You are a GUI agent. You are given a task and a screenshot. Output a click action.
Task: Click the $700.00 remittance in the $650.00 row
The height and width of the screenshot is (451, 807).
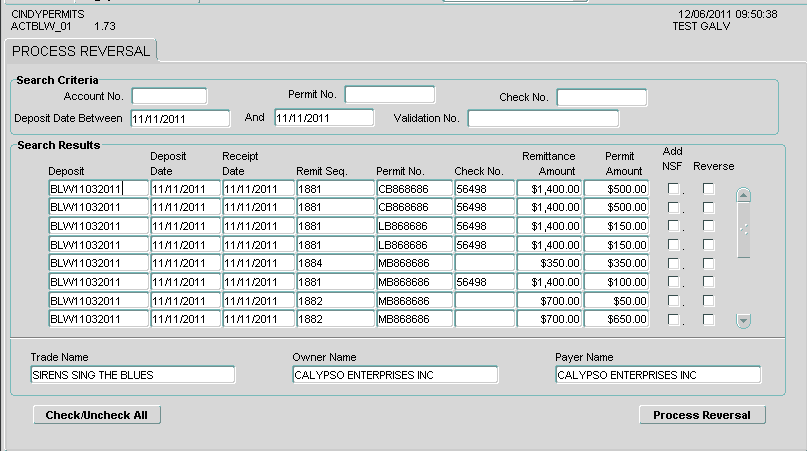549,319
